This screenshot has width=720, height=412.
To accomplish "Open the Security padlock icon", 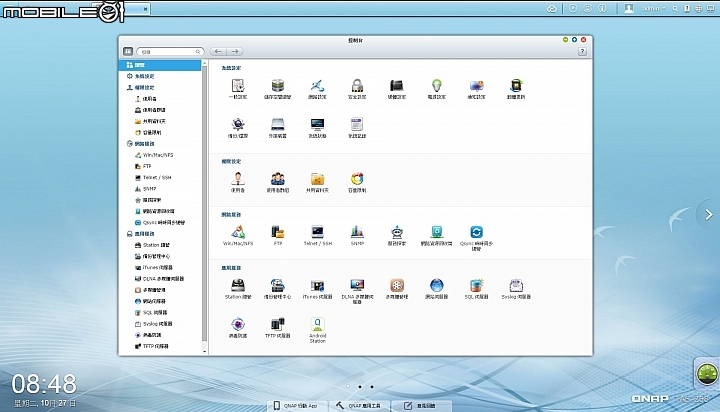I will pyautogui.click(x=357, y=86).
